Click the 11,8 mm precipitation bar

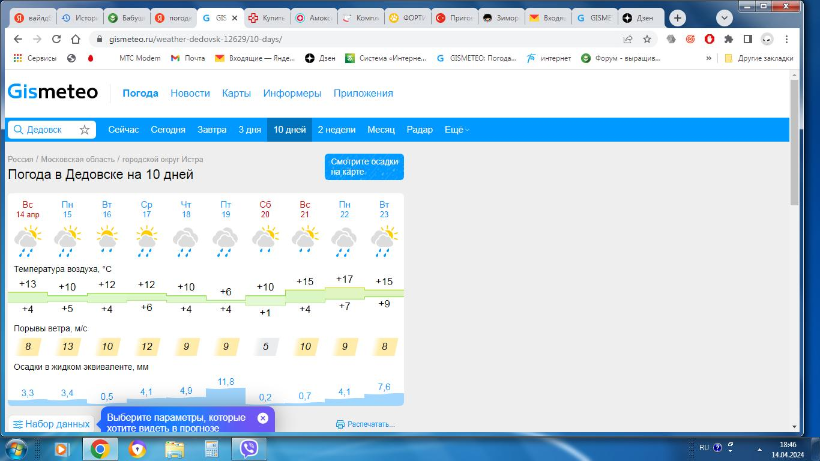225,396
